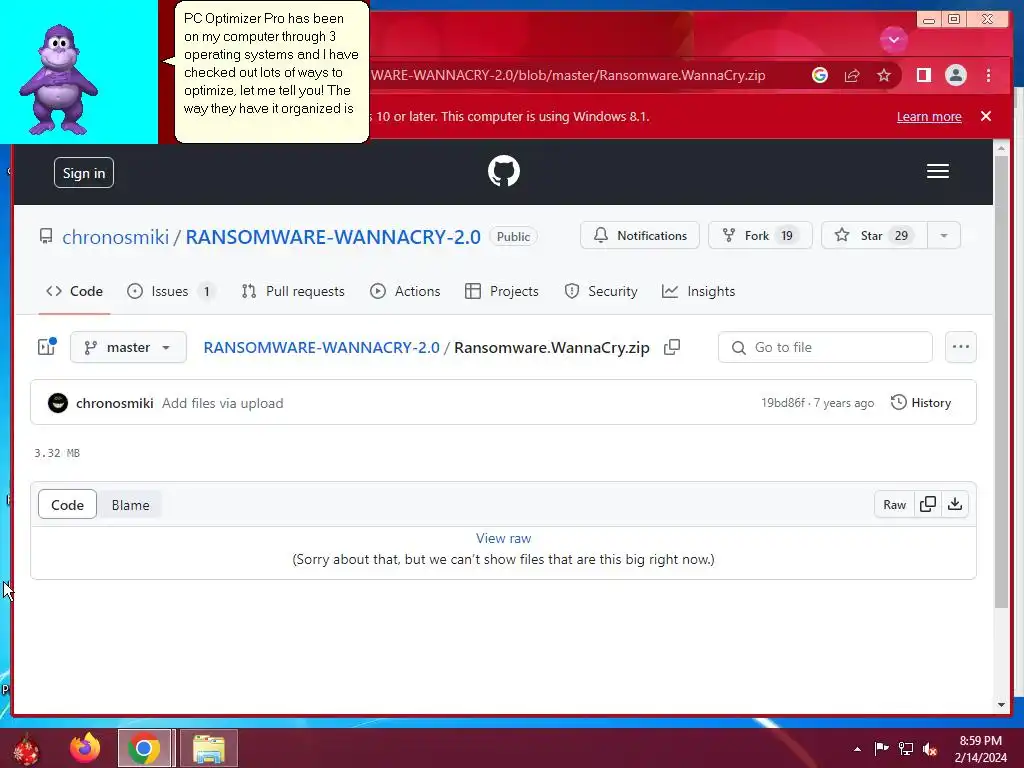
Task: Toggle the Chrome side panel icon
Action: click(923, 75)
